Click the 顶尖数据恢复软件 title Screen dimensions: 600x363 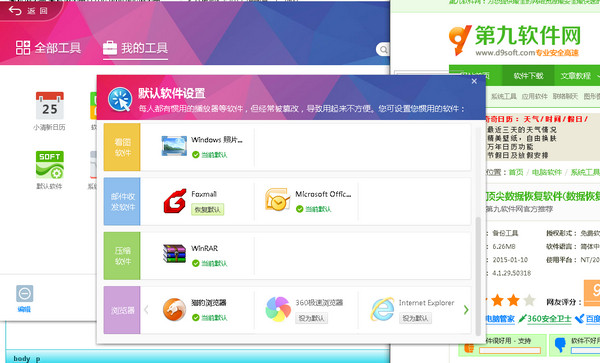tap(543, 196)
